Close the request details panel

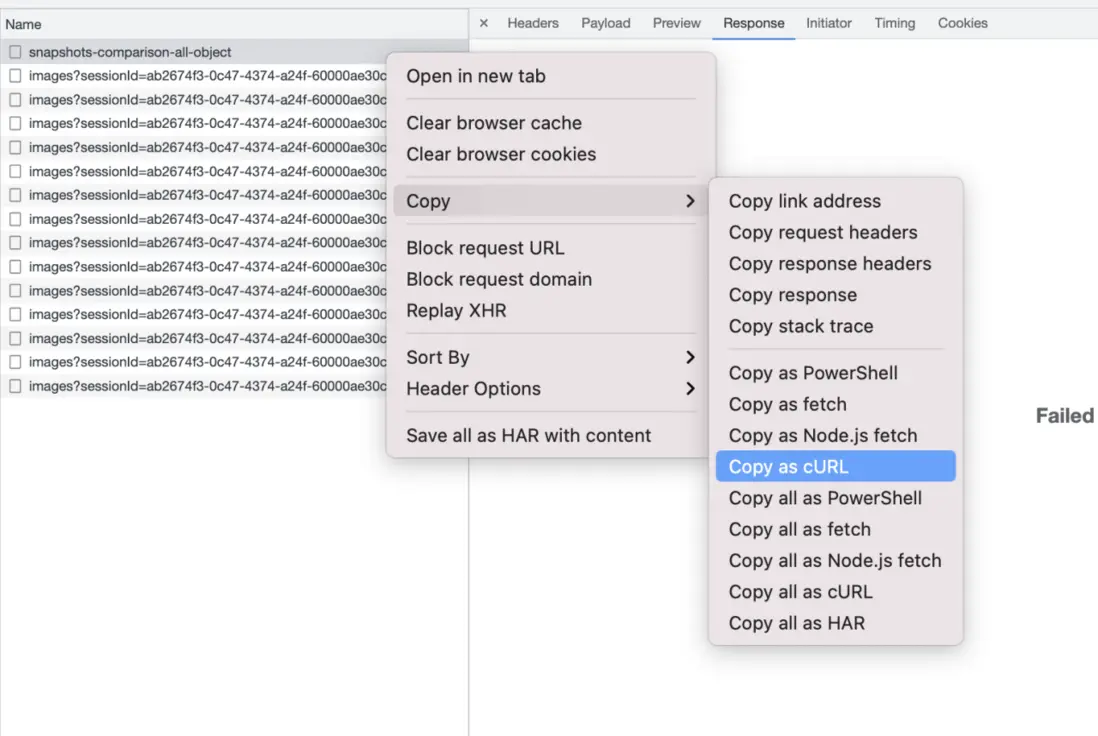tap(484, 23)
